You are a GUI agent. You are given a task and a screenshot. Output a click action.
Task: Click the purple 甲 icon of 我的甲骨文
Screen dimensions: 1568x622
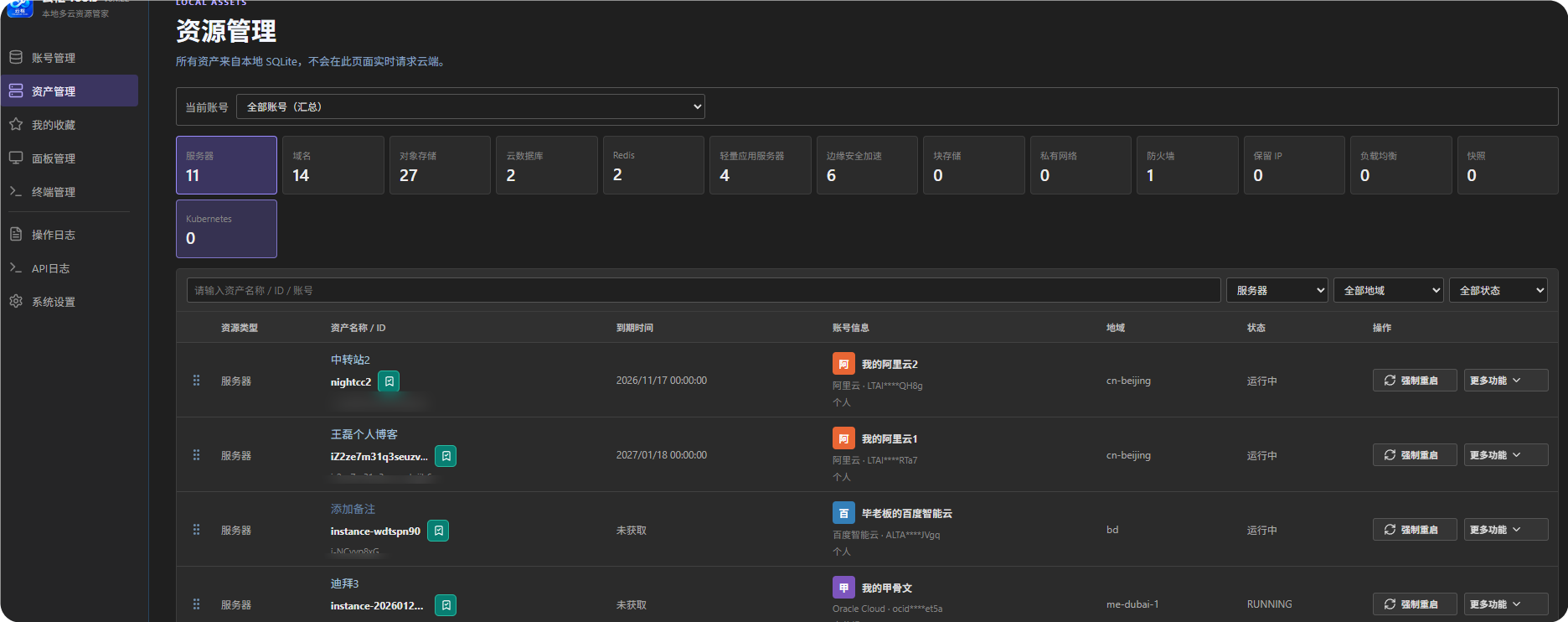point(843,588)
